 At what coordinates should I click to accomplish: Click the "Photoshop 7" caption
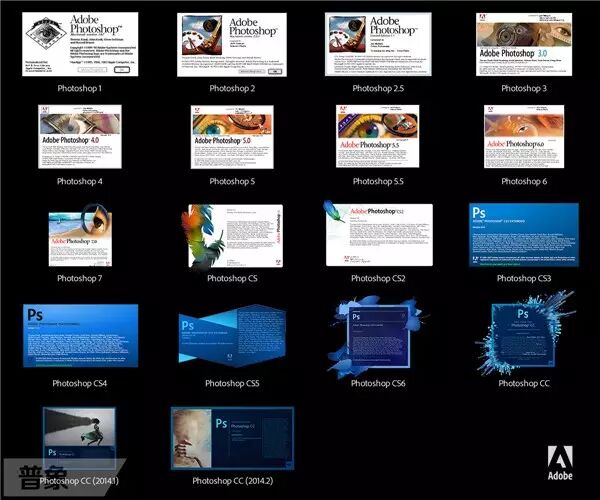coord(80,279)
